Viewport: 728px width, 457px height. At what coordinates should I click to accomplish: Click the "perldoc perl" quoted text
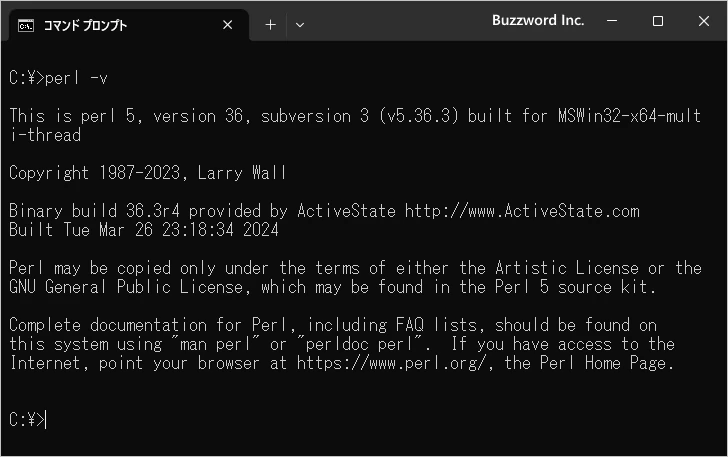[x=360, y=344]
